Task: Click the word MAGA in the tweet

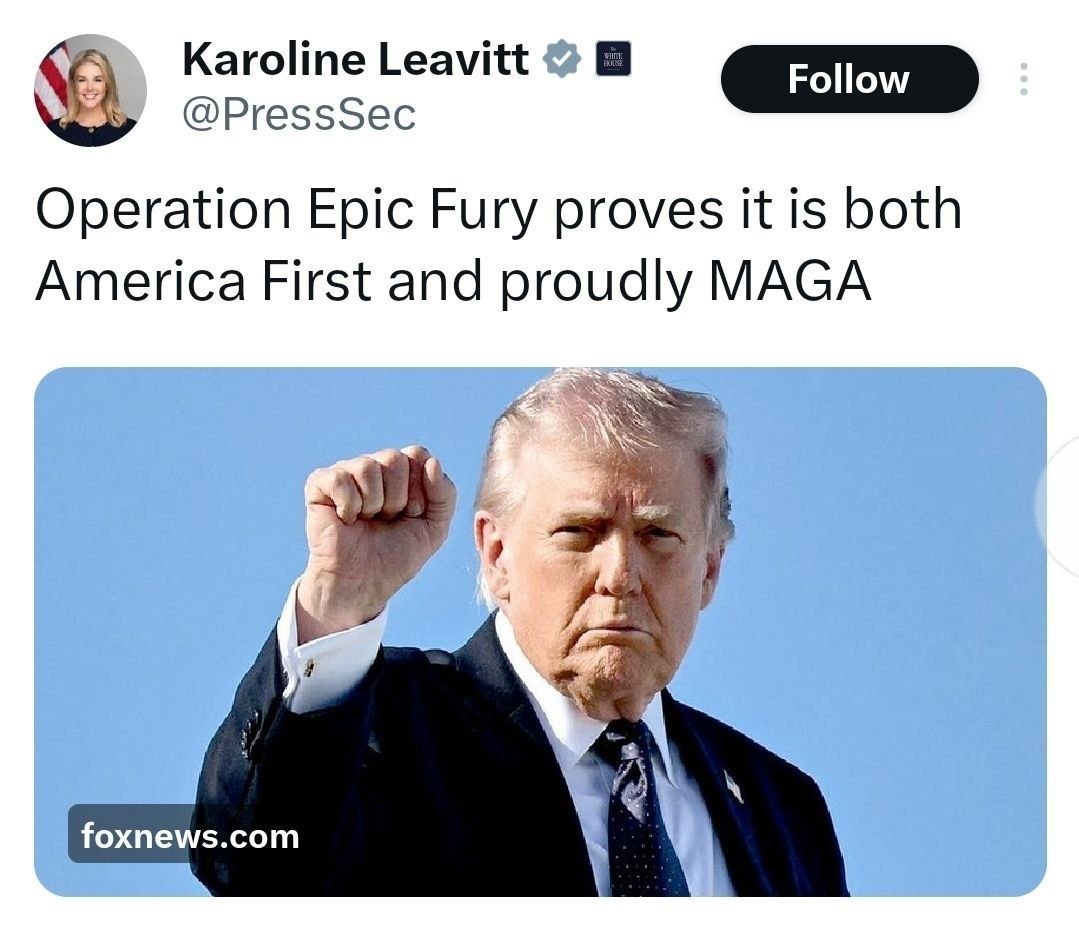Action: point(789,281)
